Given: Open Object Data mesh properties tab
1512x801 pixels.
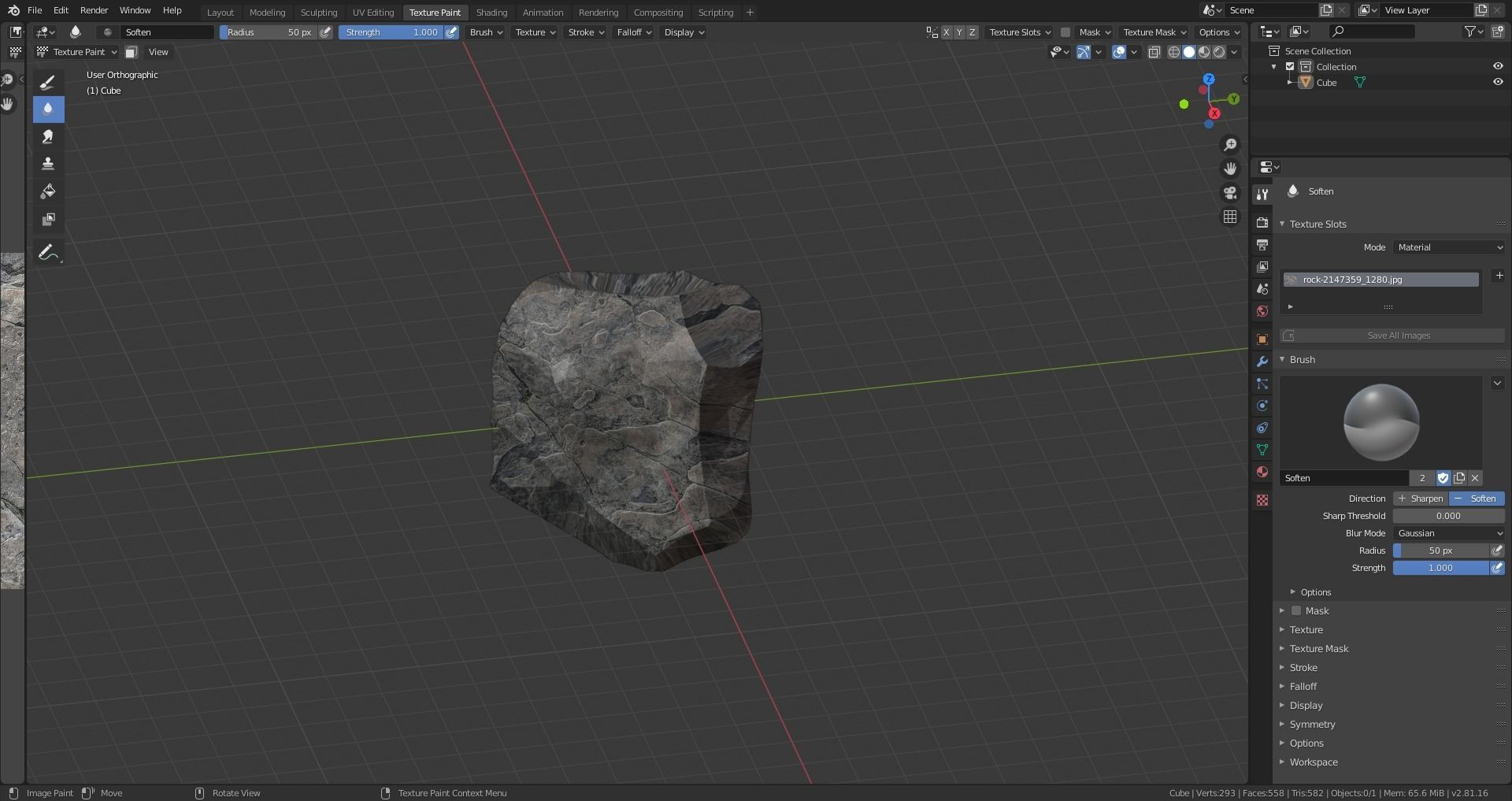Looking at the screenshot, I should click(x=1262, y=450).
